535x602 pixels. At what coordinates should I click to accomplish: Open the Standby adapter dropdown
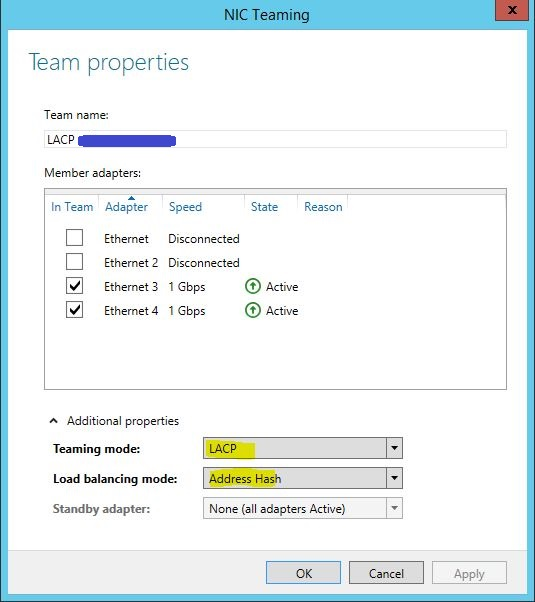303,508
